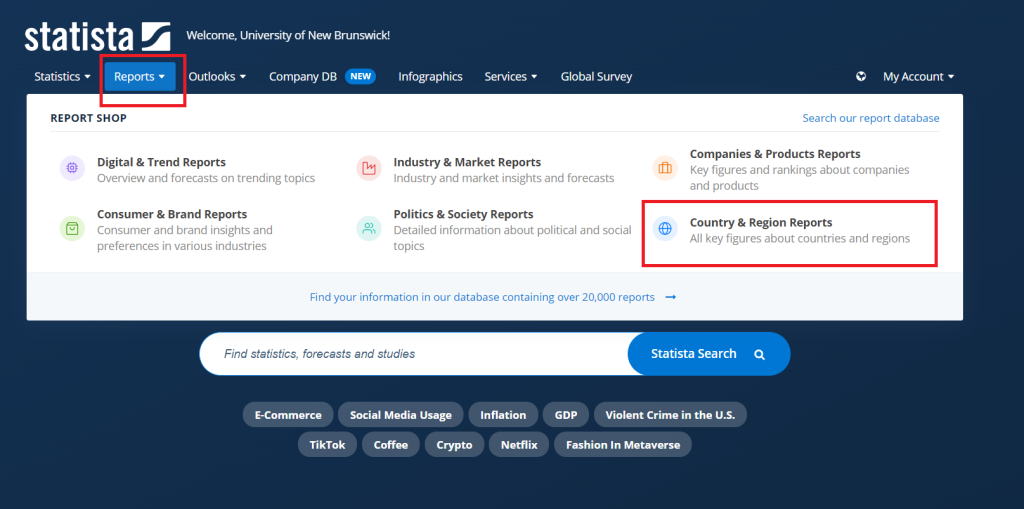The width and height of the screenshot is (1024, 509).
Task: Click 'Overview and forecasts on trending topics' description
Action: (206, 178)
